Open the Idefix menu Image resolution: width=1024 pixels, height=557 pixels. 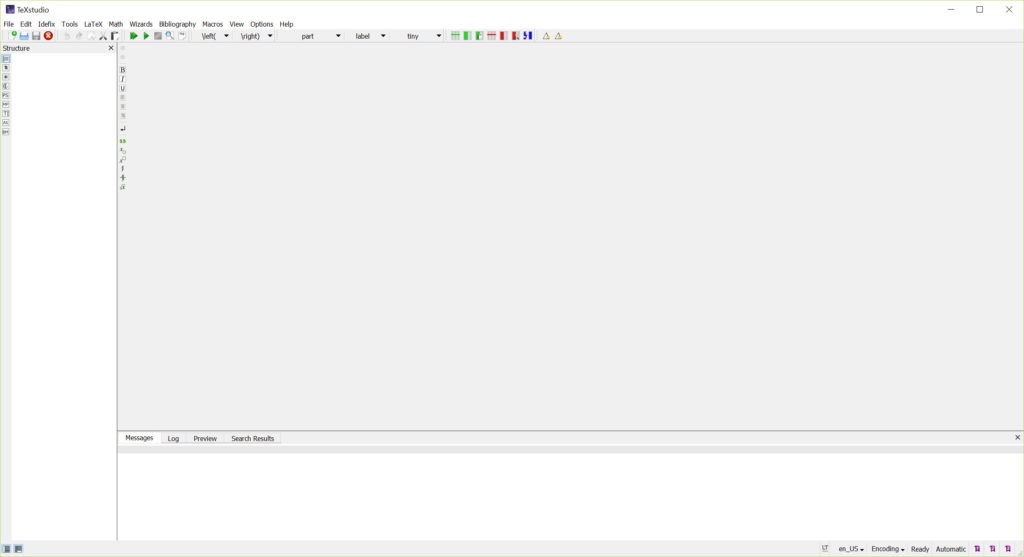[x=46, y=24]
